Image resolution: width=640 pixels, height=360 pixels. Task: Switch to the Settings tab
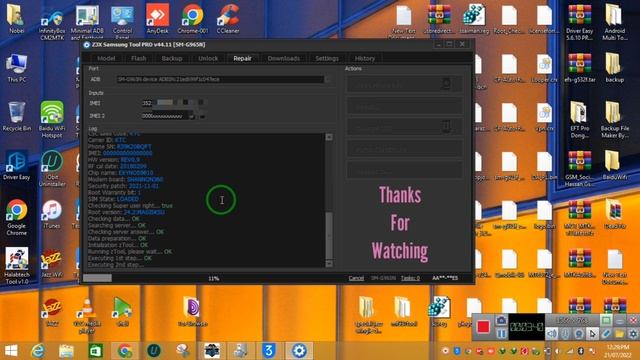327,58
